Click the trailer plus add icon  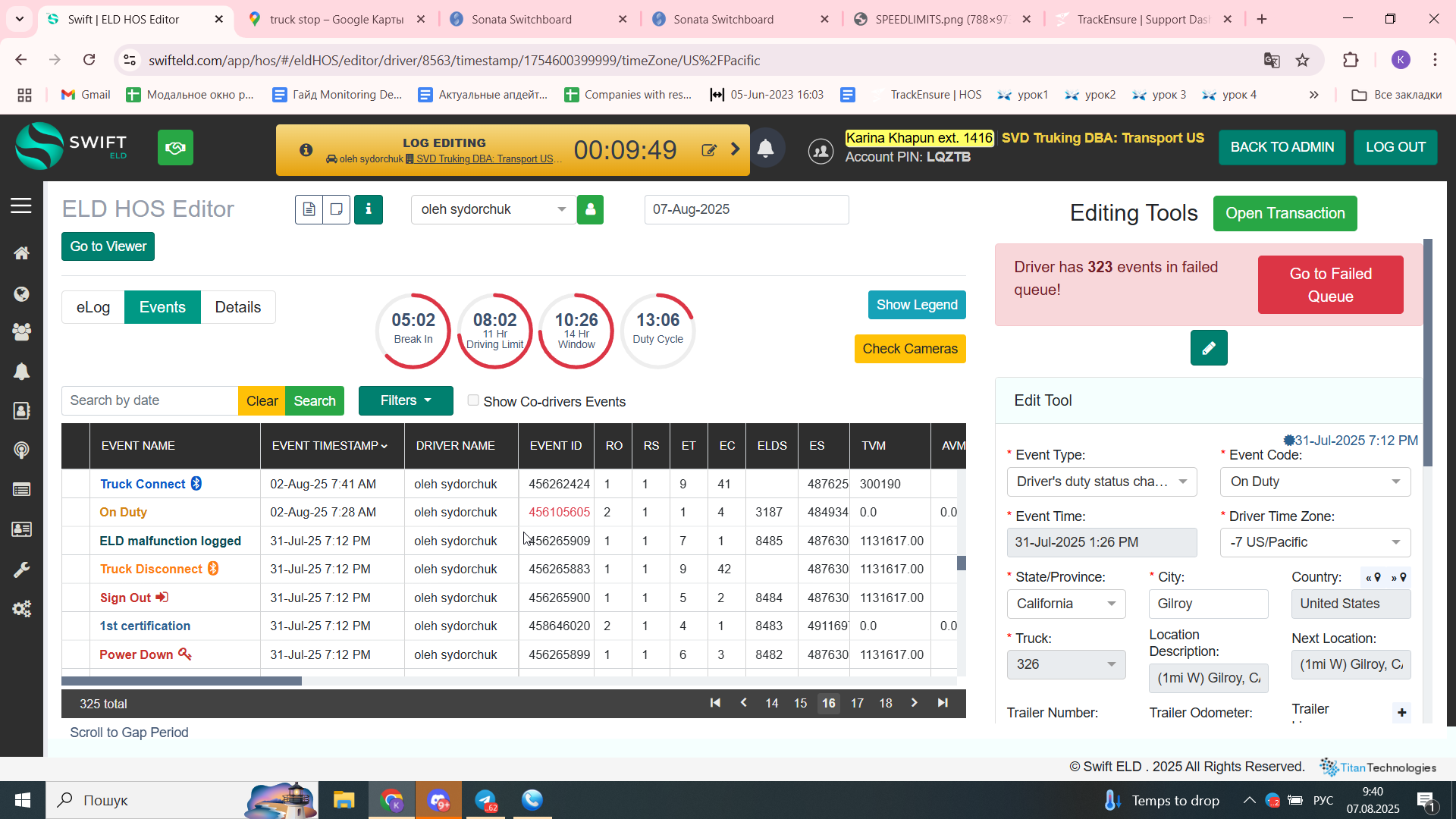pyautogui.click(x=1402, y=713)
